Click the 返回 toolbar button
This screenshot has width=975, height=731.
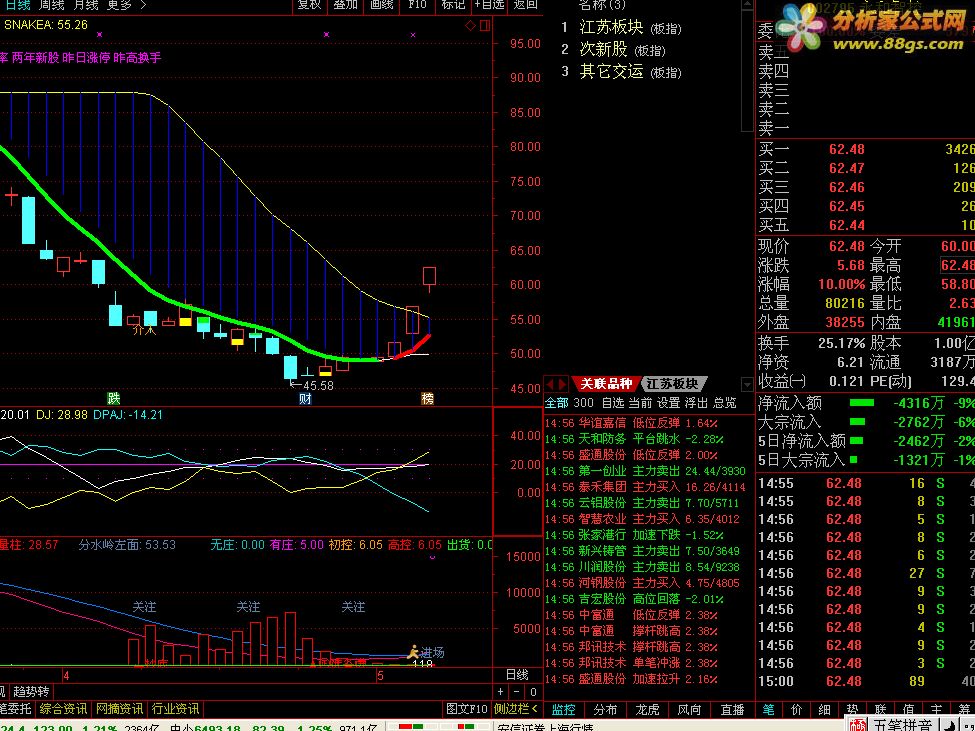(525, 5)
